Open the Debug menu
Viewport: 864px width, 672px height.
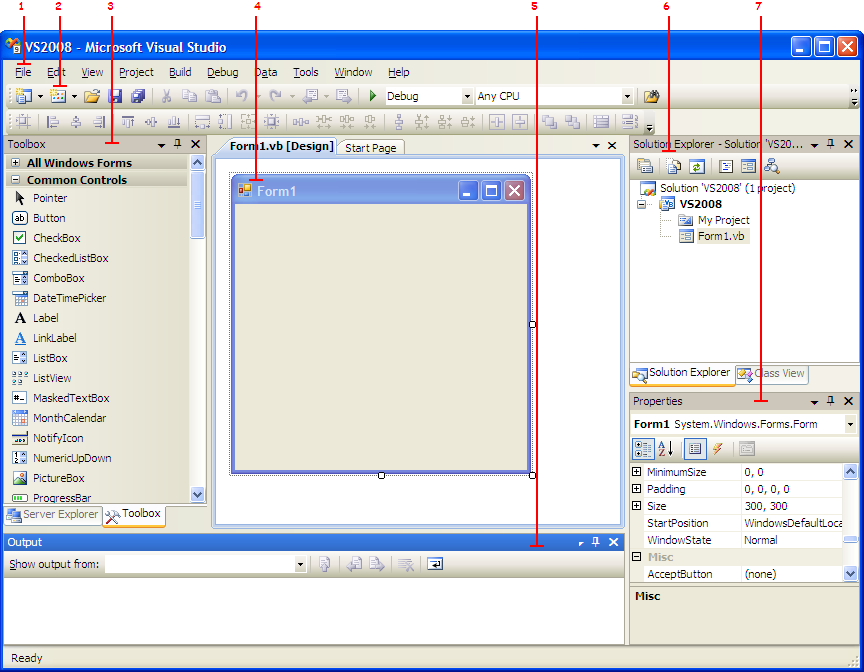[x=222, y=72]
